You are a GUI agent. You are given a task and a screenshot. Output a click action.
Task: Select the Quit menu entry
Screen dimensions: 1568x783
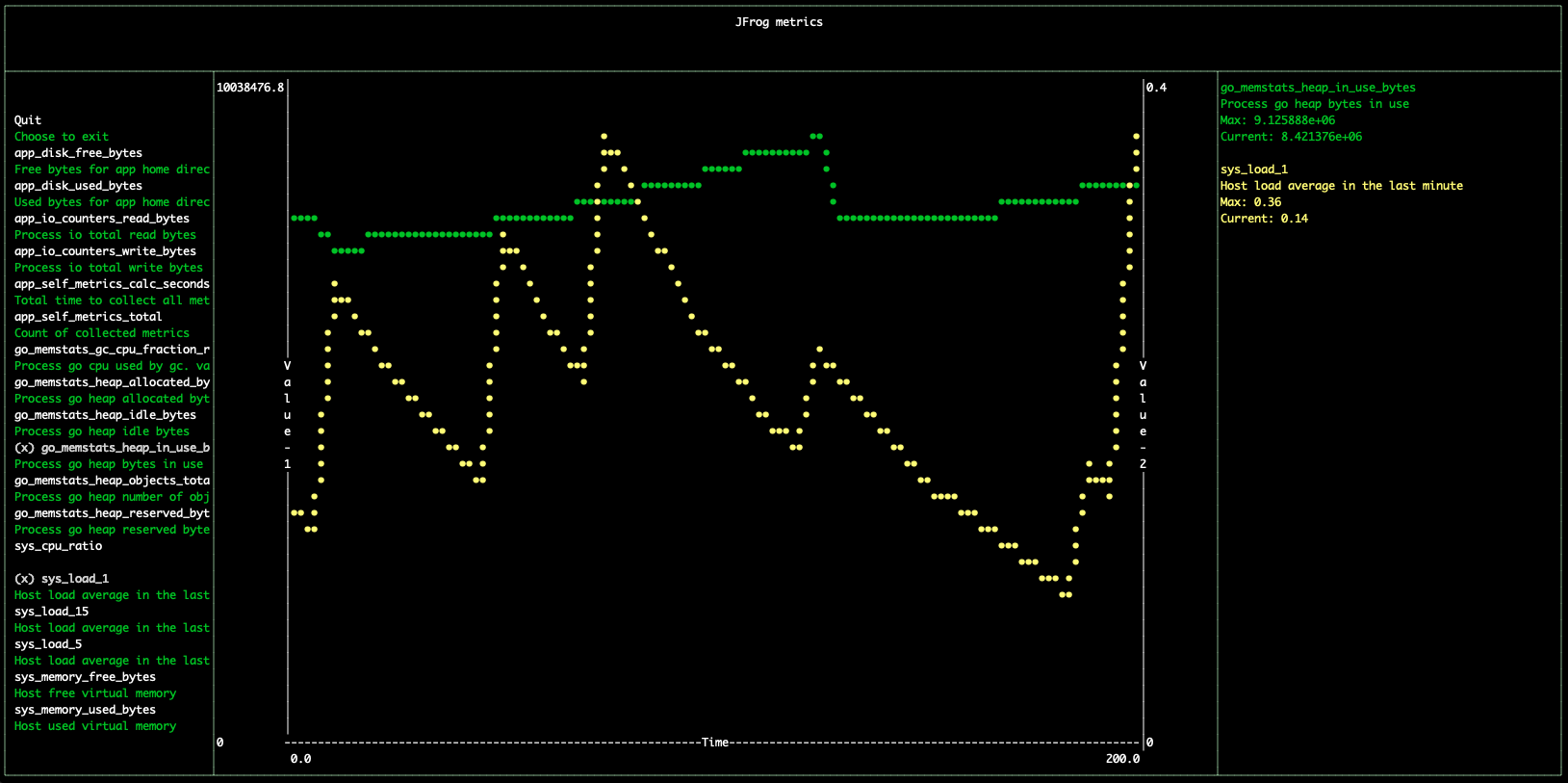[x=28, y=120]
